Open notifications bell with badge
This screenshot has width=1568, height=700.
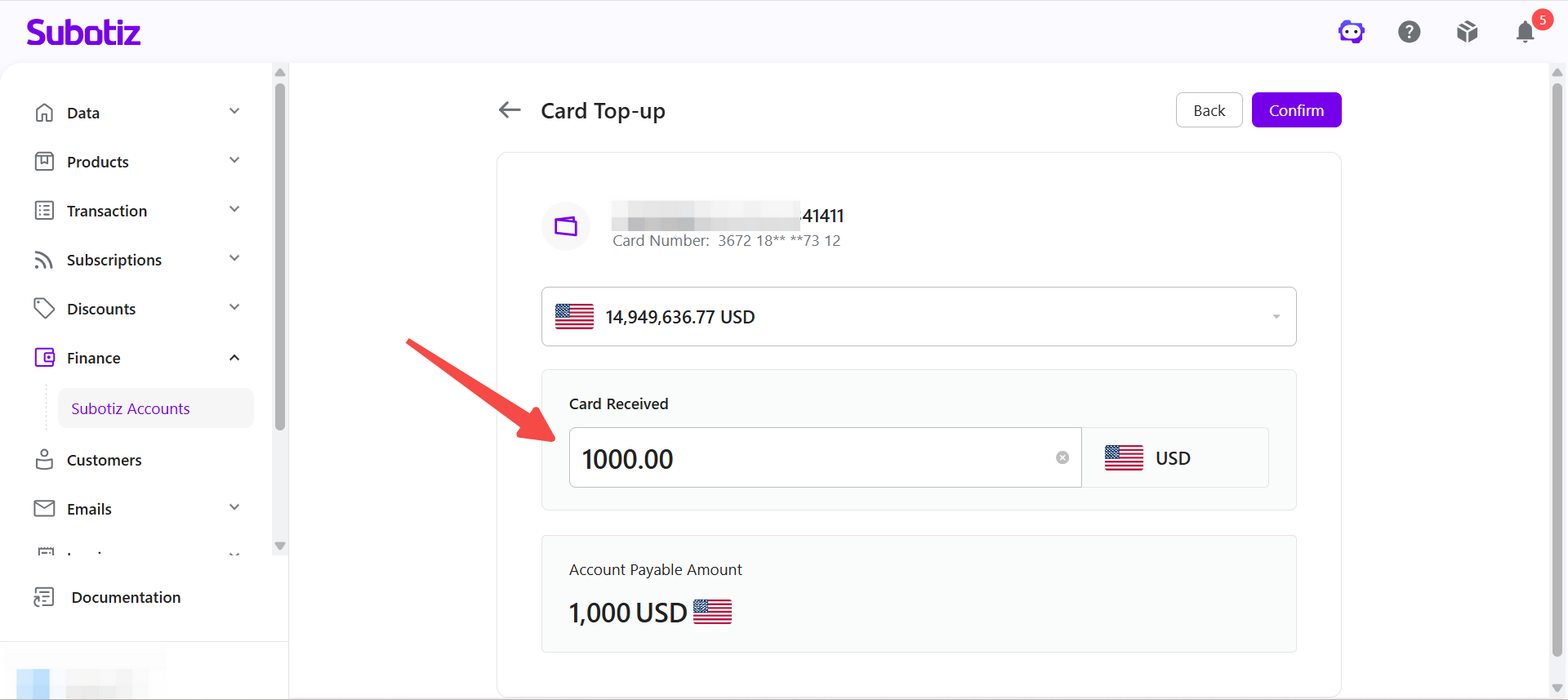pyautogui.click(x=1526, y=32)
